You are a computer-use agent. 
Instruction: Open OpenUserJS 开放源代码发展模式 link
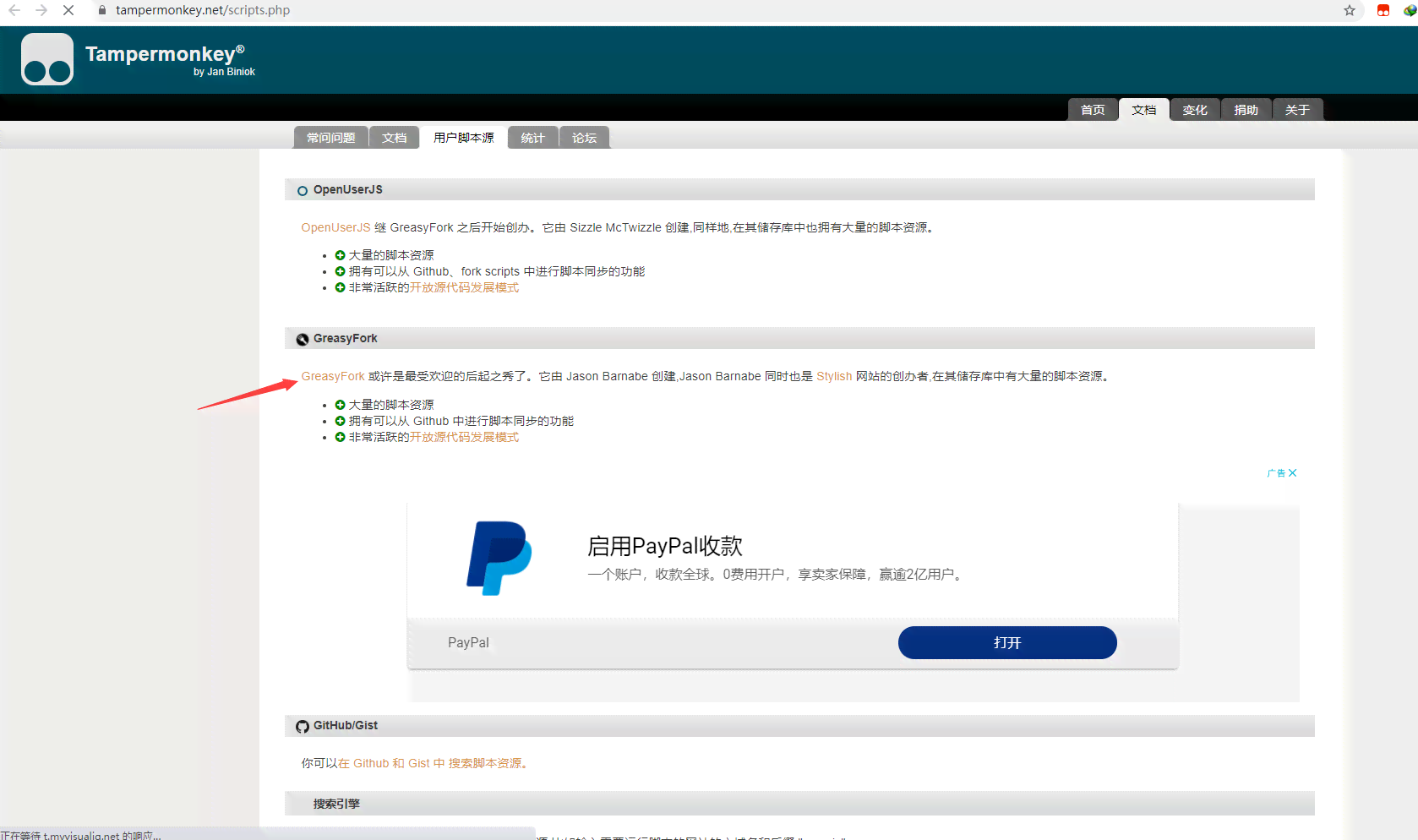pyautogui.click(x=464, y=287)
